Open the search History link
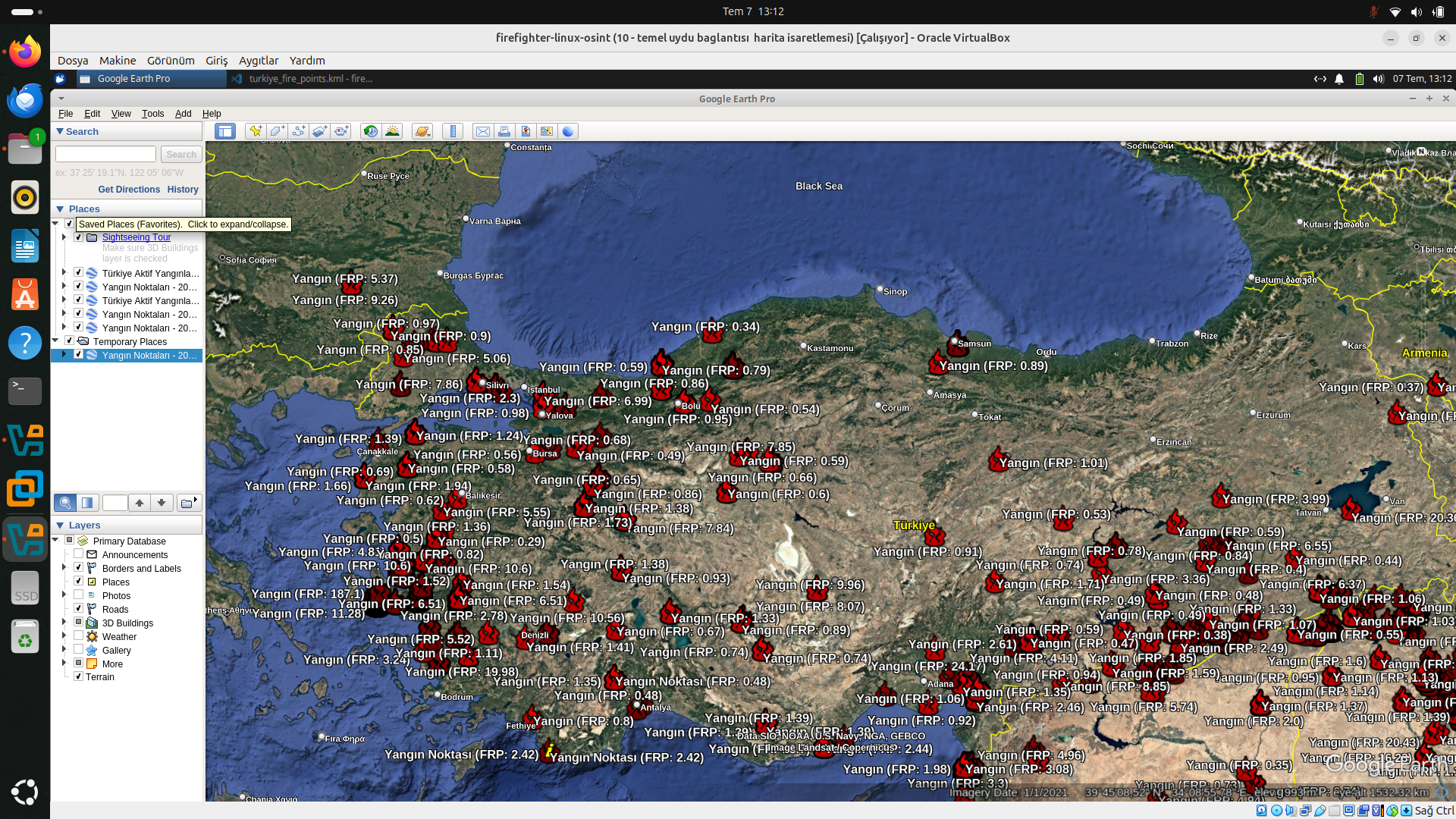 183,190
